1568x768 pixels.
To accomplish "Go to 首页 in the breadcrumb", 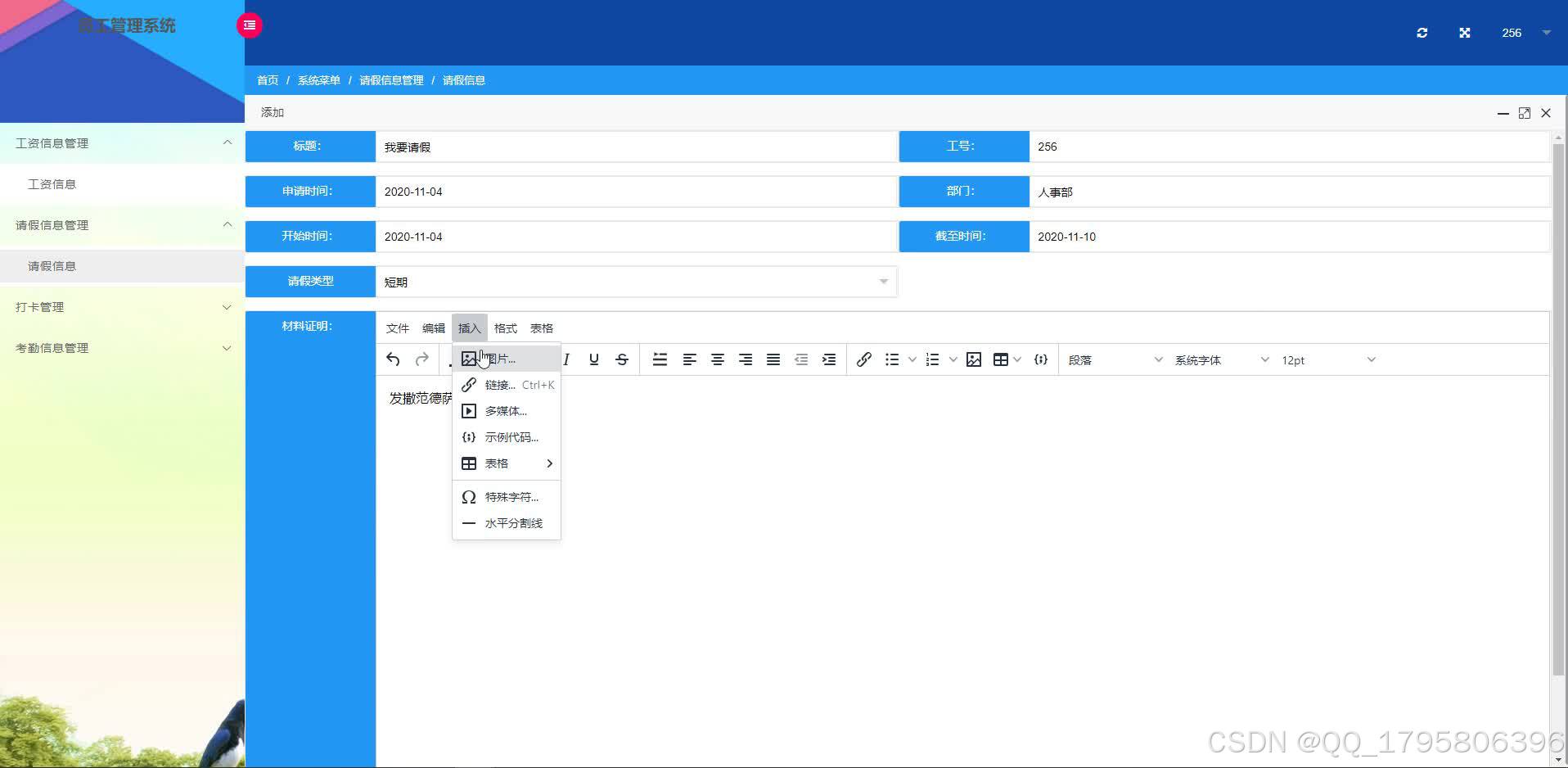I will (268, 80).
